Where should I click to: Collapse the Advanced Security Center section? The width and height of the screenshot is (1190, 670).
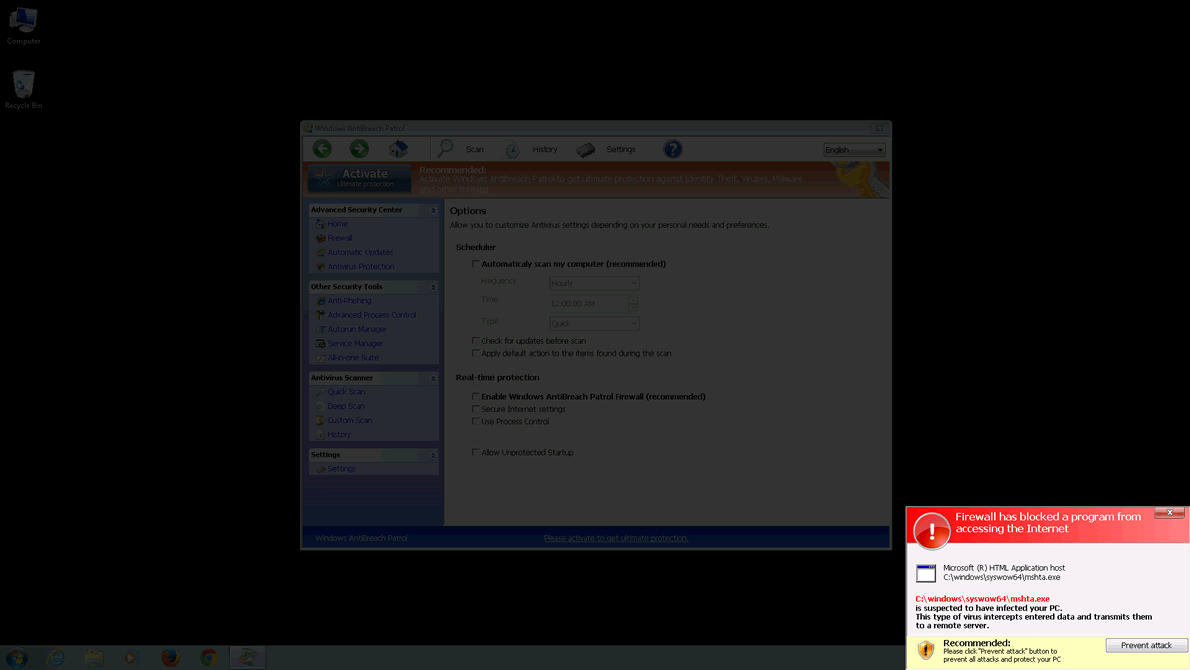[x=433, y=210]
